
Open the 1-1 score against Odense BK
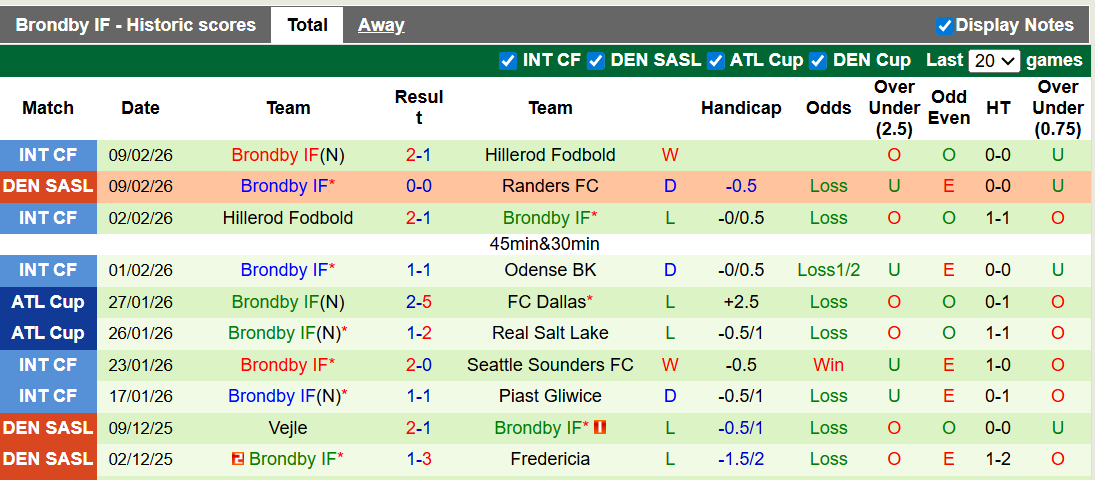[418, 270]
